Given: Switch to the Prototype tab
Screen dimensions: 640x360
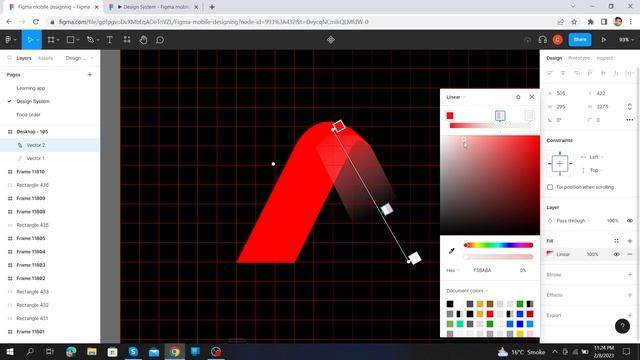Looking at the screenshot, I should point(579,58).
